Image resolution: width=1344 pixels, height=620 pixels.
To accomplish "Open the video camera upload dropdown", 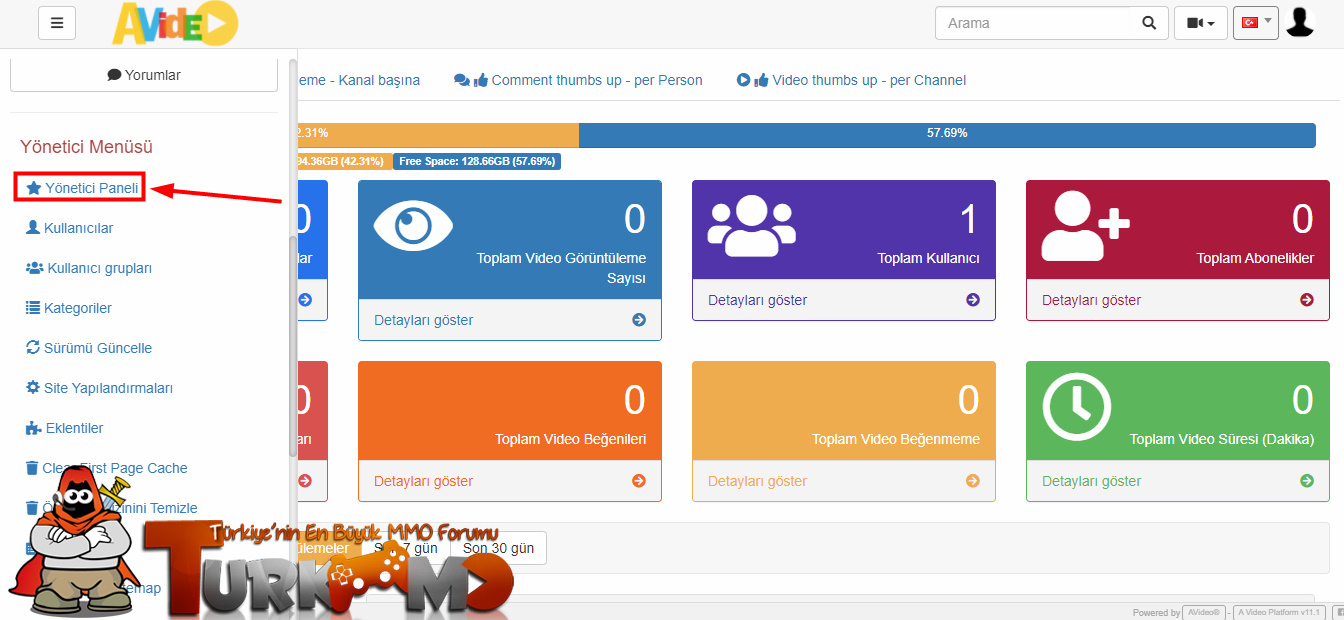I will tap(1201, 23).
